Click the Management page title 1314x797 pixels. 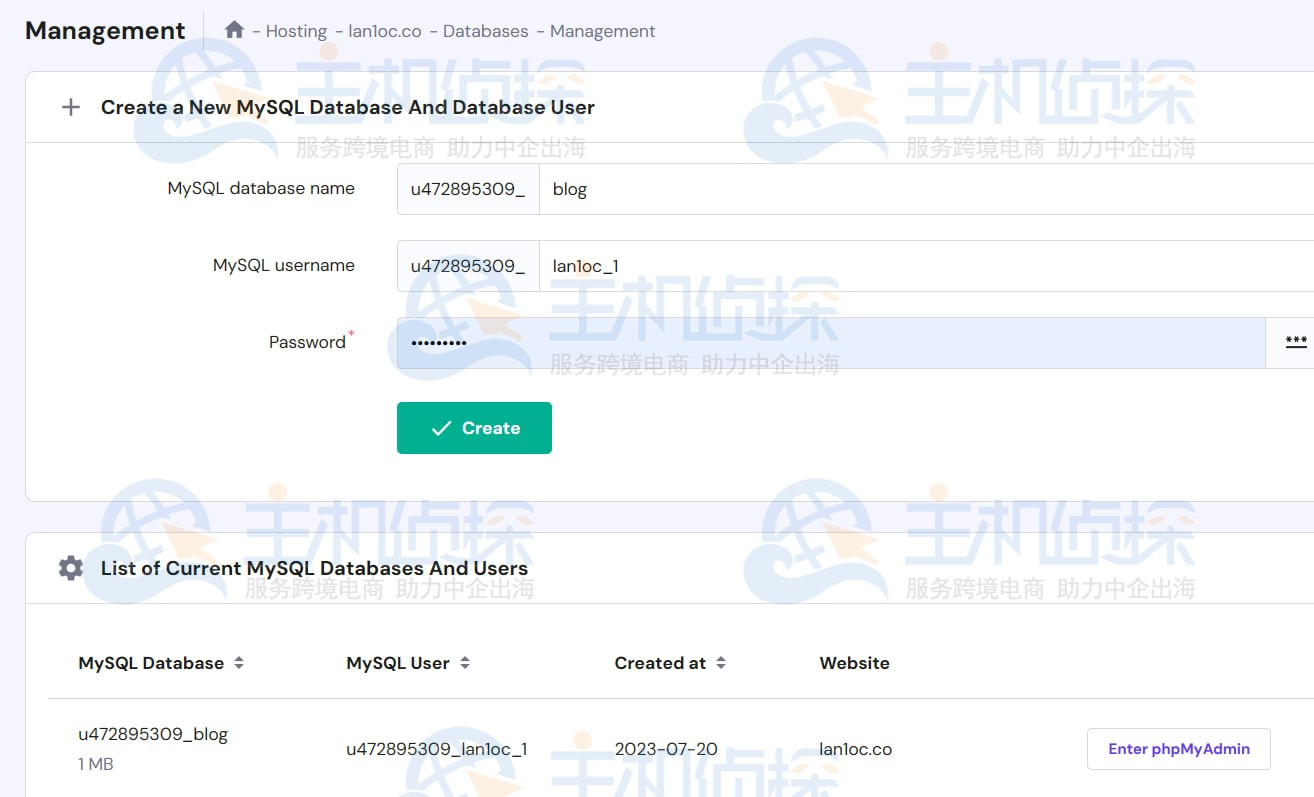click(105, 31)
